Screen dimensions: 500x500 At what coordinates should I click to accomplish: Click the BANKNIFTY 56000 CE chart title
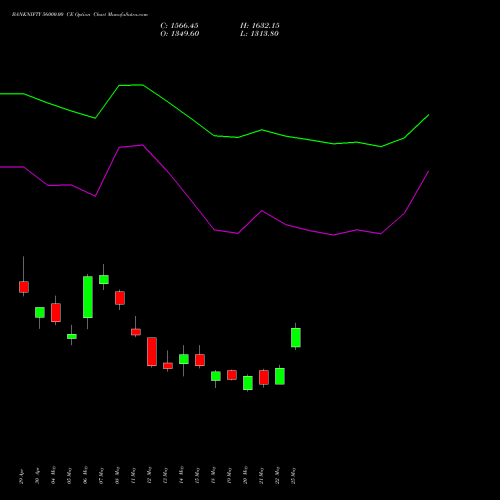80,15
